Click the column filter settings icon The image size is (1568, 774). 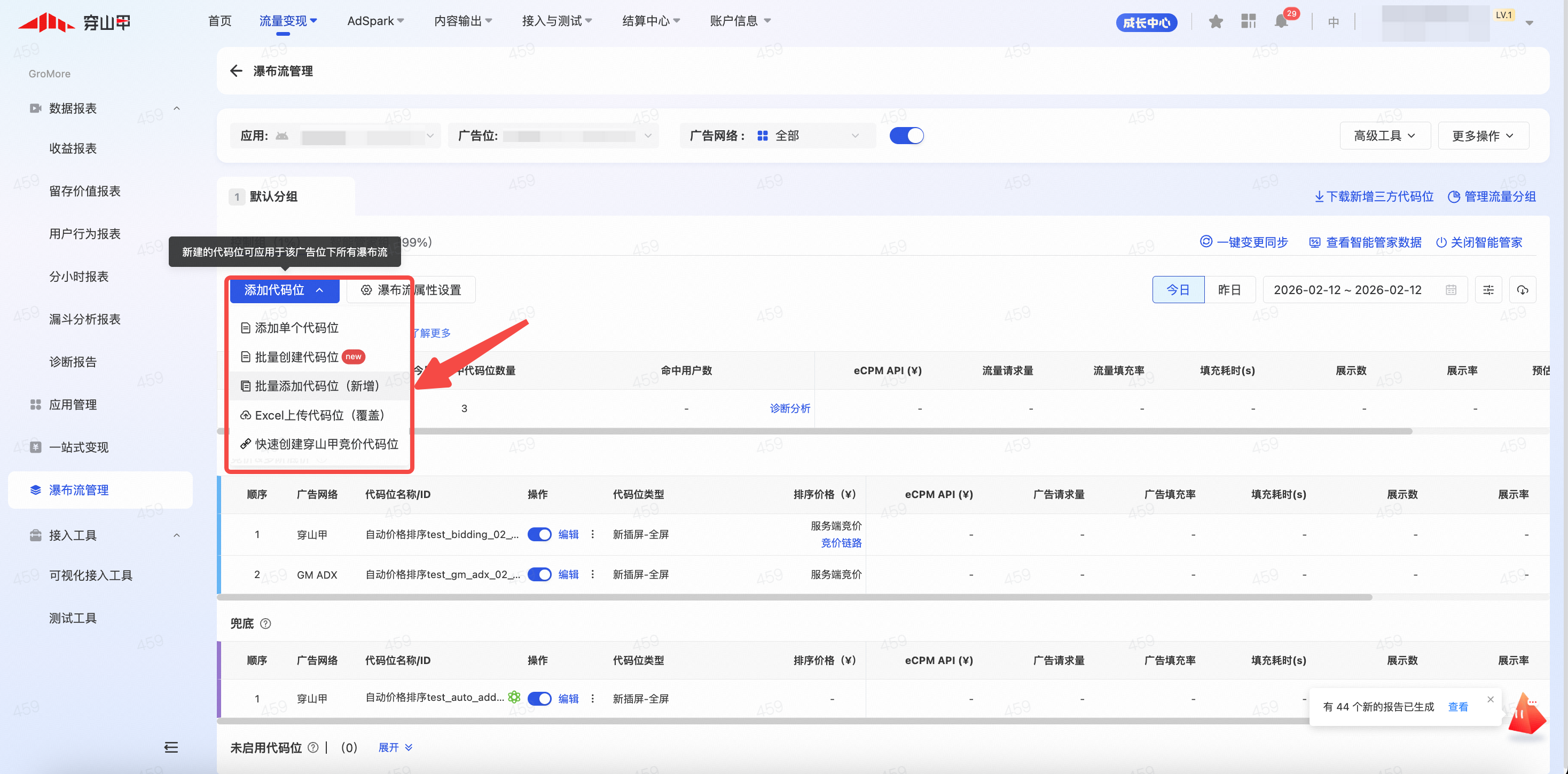(x=1488, y=290)
